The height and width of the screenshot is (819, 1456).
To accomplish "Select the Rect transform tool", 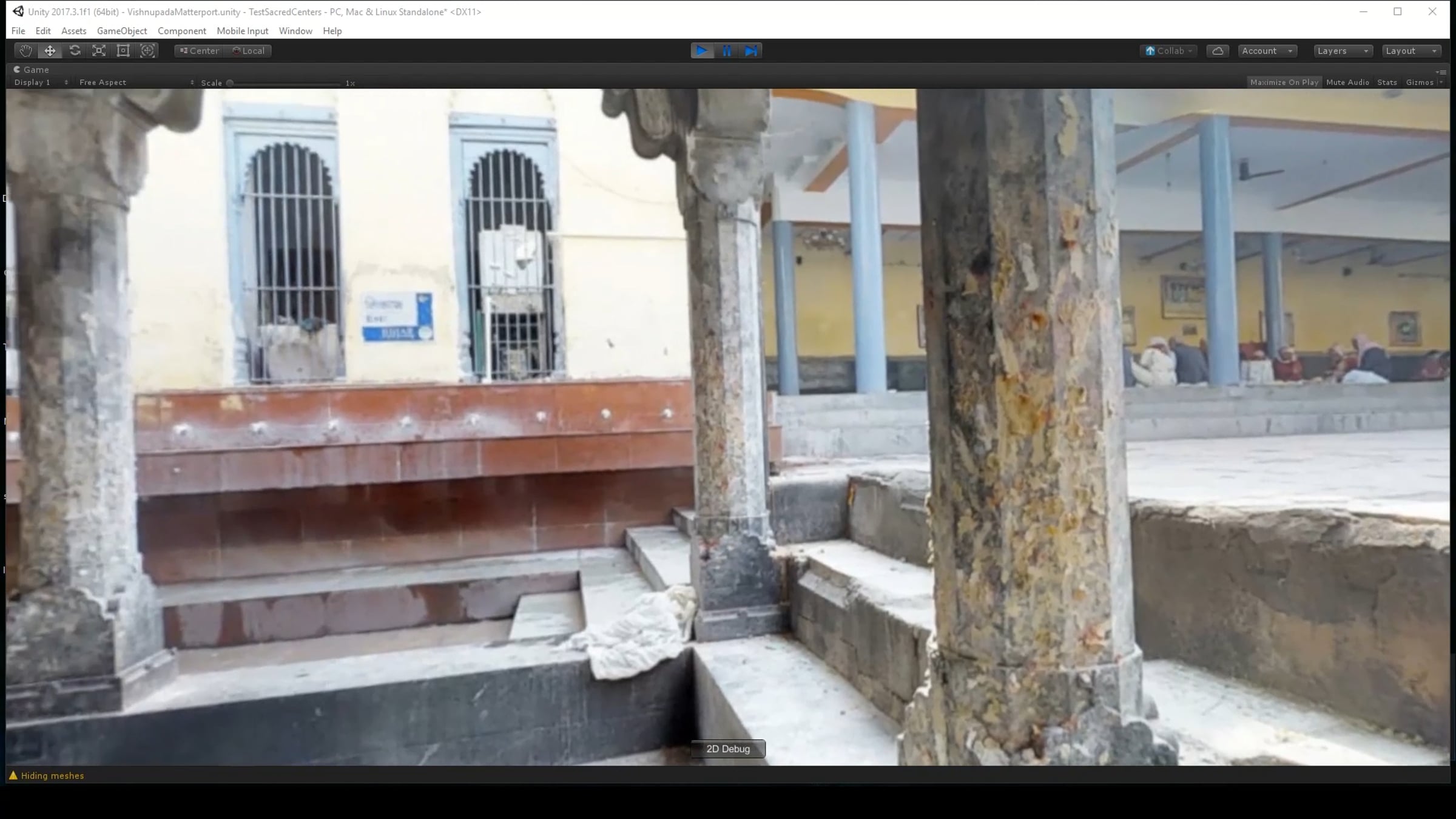I will click(123, 51).
